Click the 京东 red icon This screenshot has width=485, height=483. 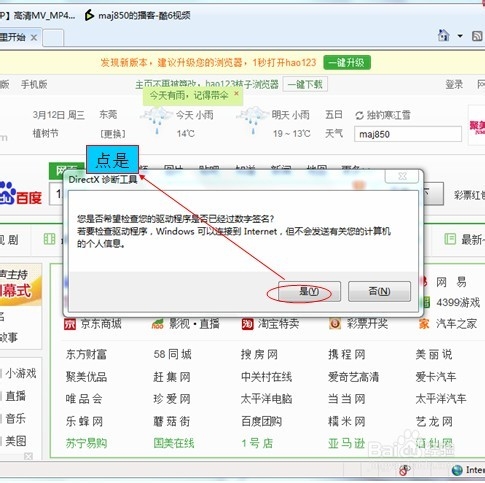point(70,324)
